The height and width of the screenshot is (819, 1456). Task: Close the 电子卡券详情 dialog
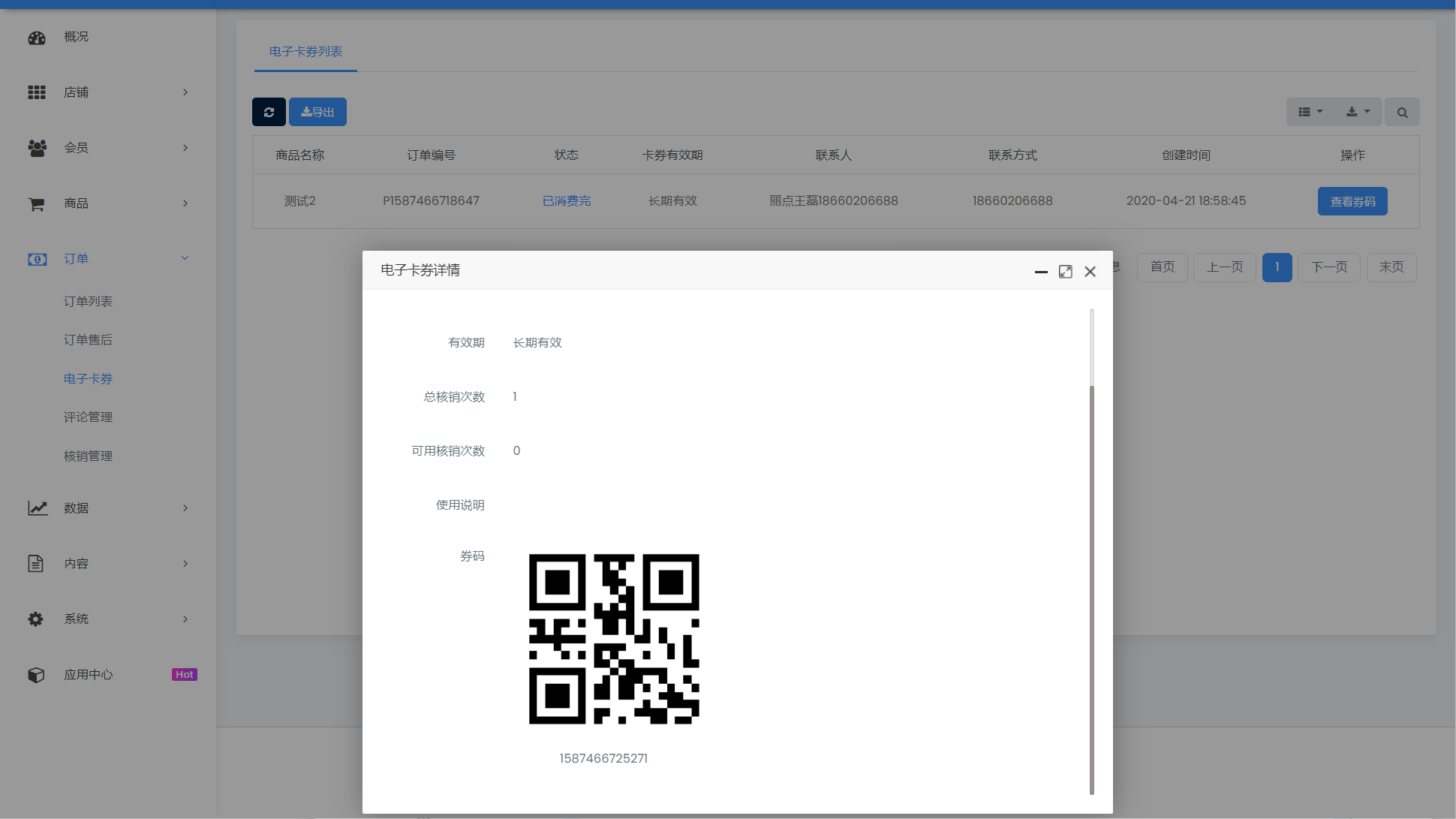[x=1090, y=272]
